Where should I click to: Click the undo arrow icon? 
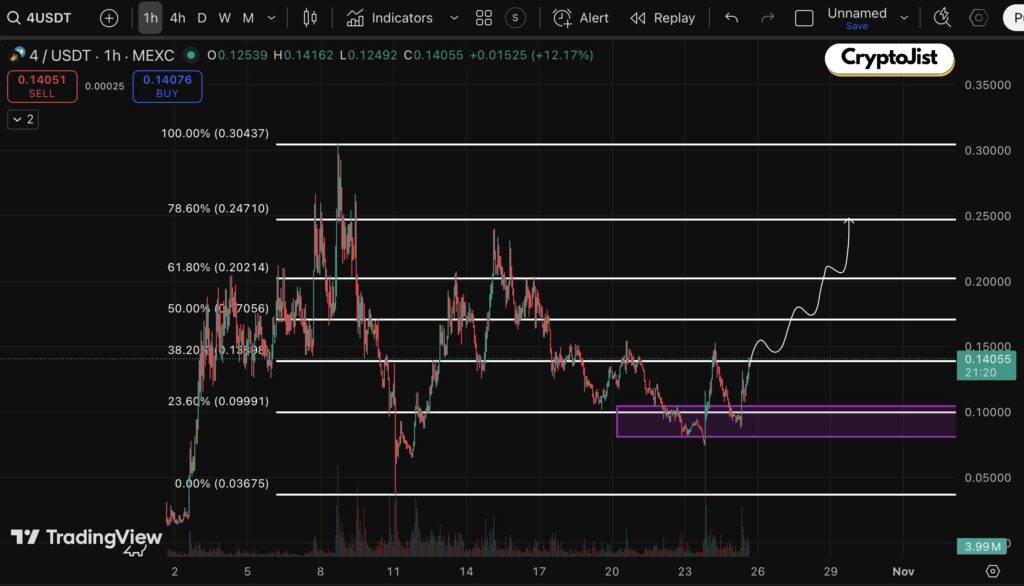pyautogui.click(x=732, y=18)
